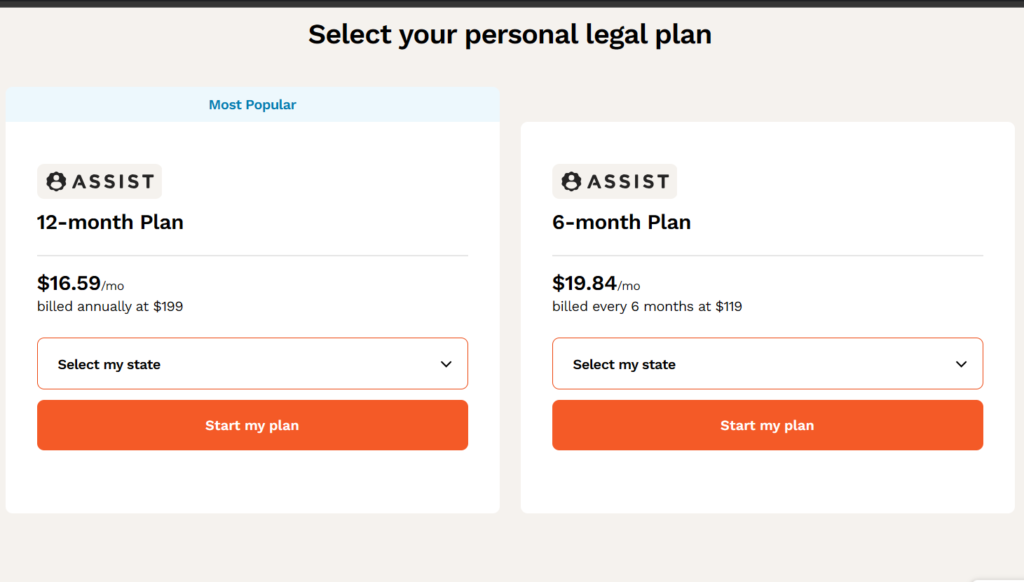Screen dimensions: 1024x582
Task: Click the 12-month Plan title
Action: 110,222
